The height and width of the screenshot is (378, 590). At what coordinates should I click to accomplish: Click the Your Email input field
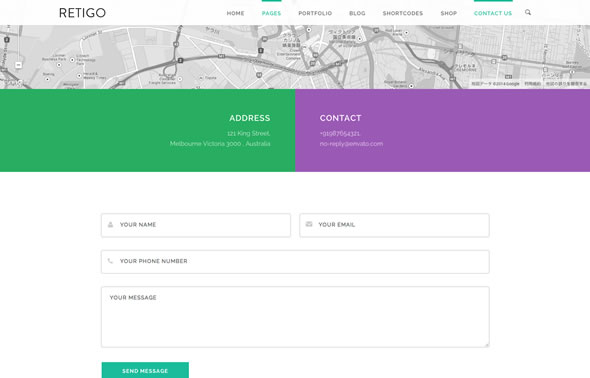pos(394,225)
